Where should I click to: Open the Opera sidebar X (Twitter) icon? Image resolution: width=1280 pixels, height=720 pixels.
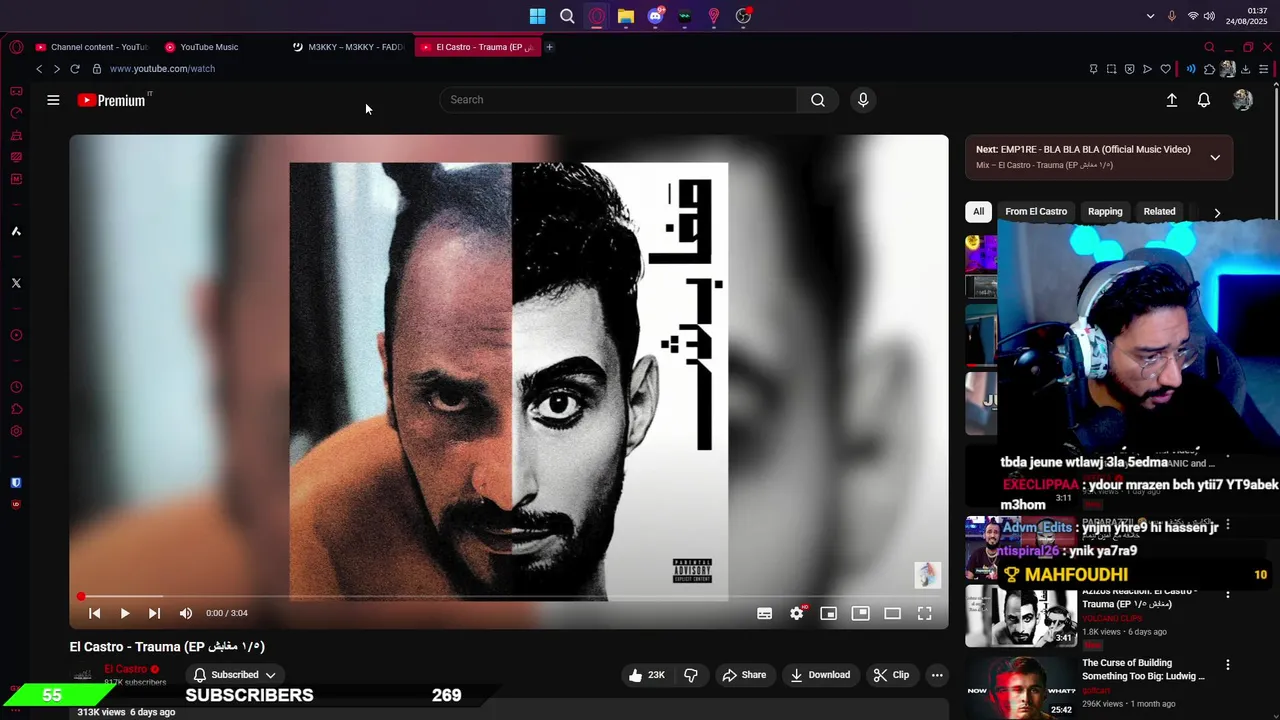click(16, 283)
